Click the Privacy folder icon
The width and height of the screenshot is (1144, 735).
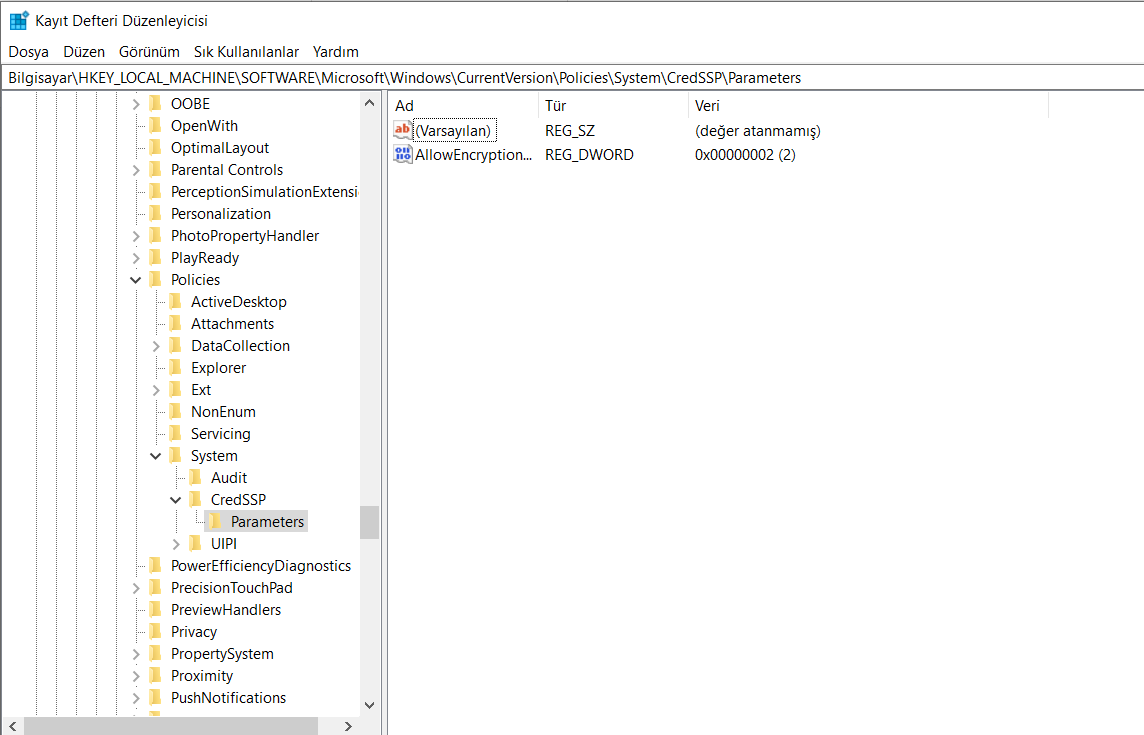[x=155, y=631]
